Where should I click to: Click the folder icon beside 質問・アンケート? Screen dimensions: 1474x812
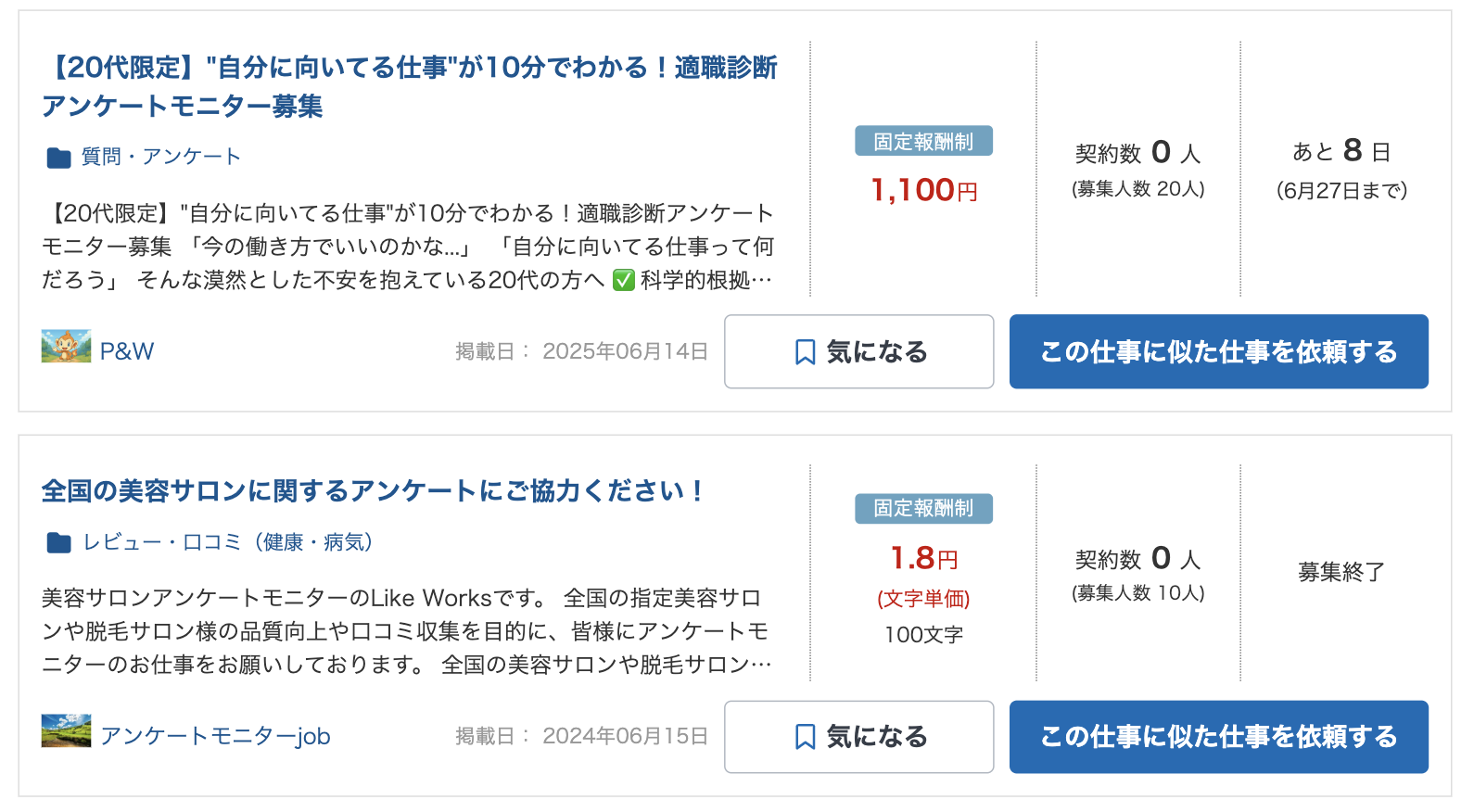58,158
